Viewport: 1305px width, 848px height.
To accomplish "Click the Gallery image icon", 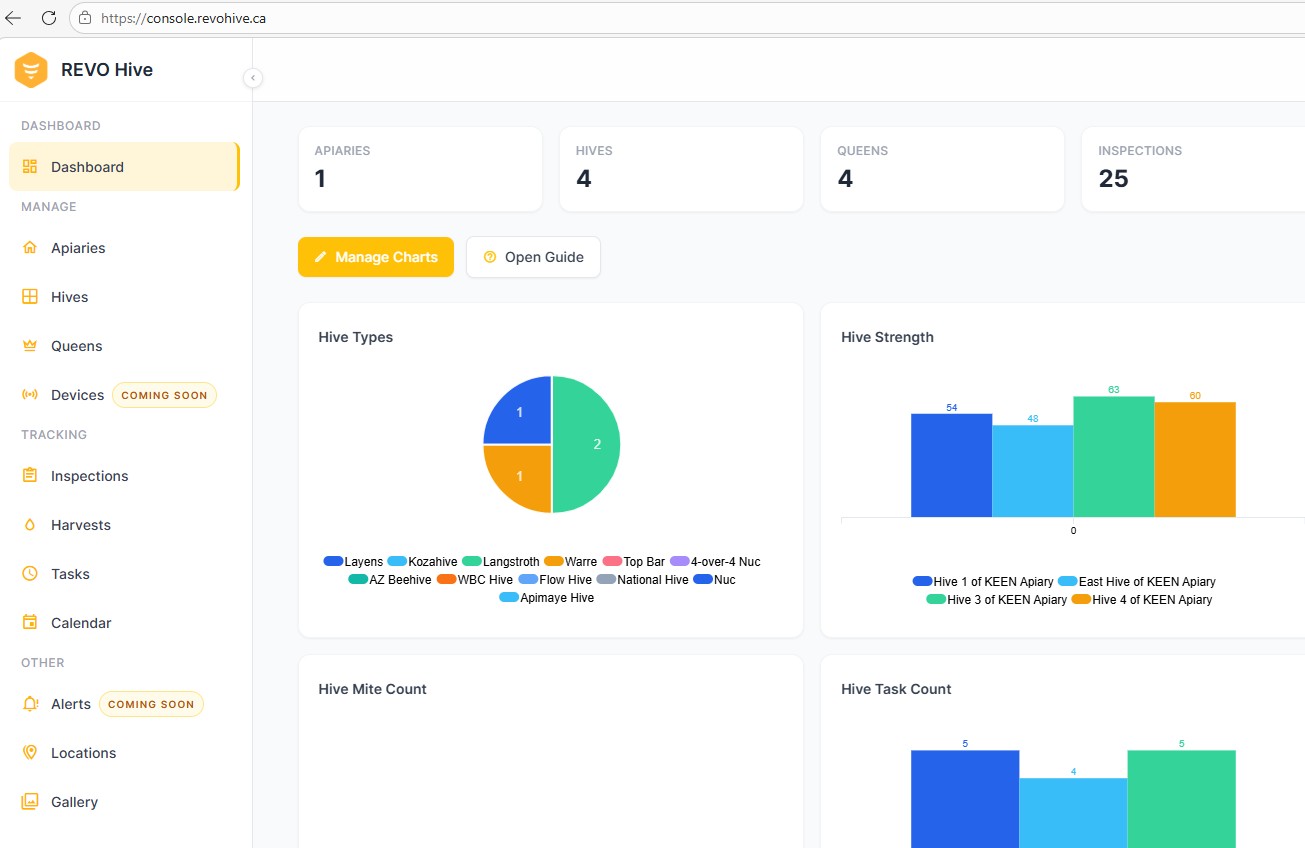I will pos(30,802).
